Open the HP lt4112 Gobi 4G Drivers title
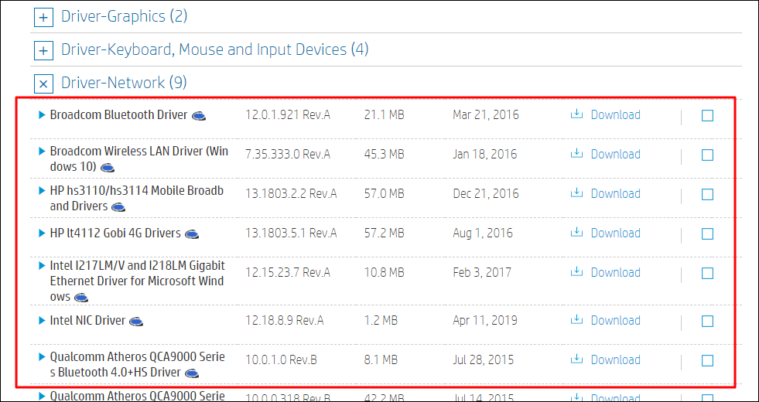The image size is (759, 402). click(115, 233)
